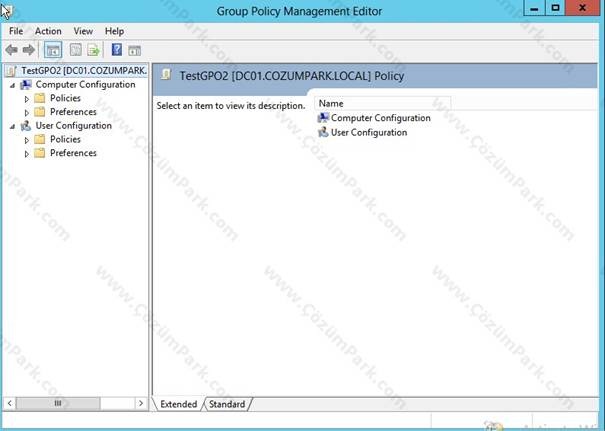The image size is (605, 431).
Task: Click the window system menu icon in title bar
Action: tap(6, 10)
